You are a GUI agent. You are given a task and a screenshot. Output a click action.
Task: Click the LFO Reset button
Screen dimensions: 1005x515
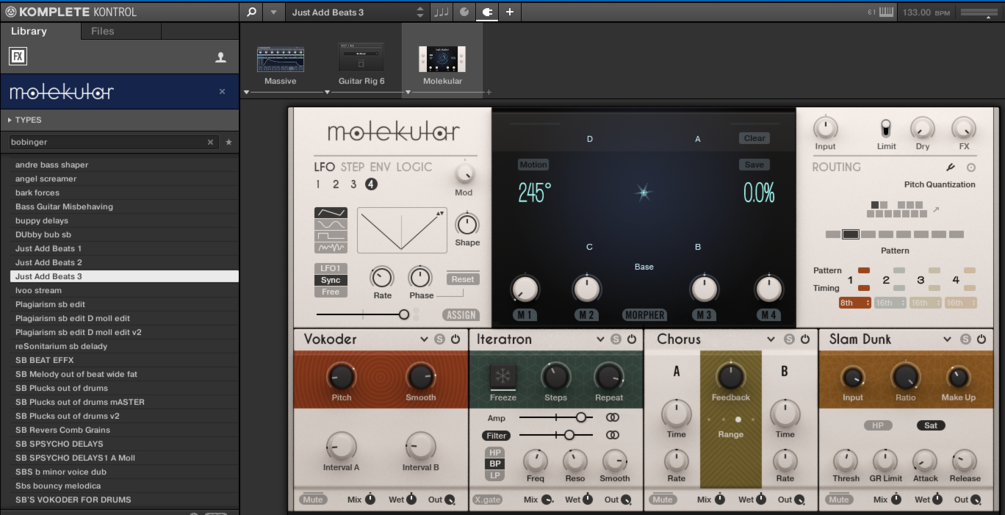[x=463, y=279]
